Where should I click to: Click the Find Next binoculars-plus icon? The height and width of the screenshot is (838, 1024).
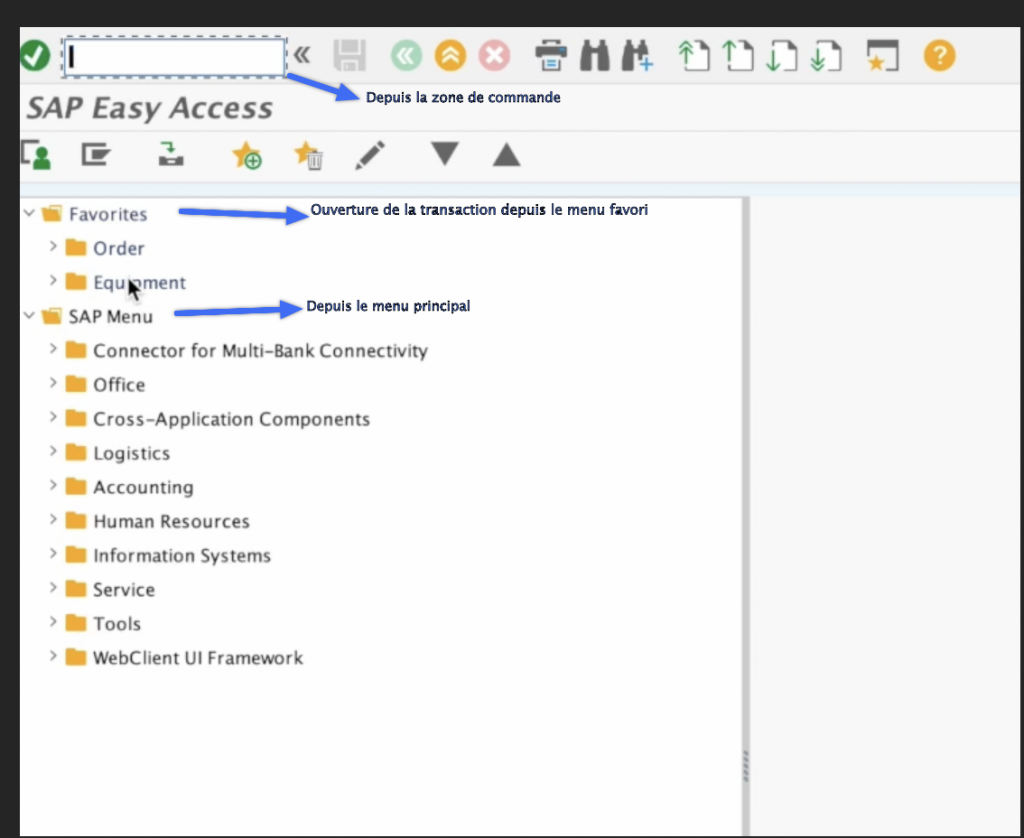637,55
